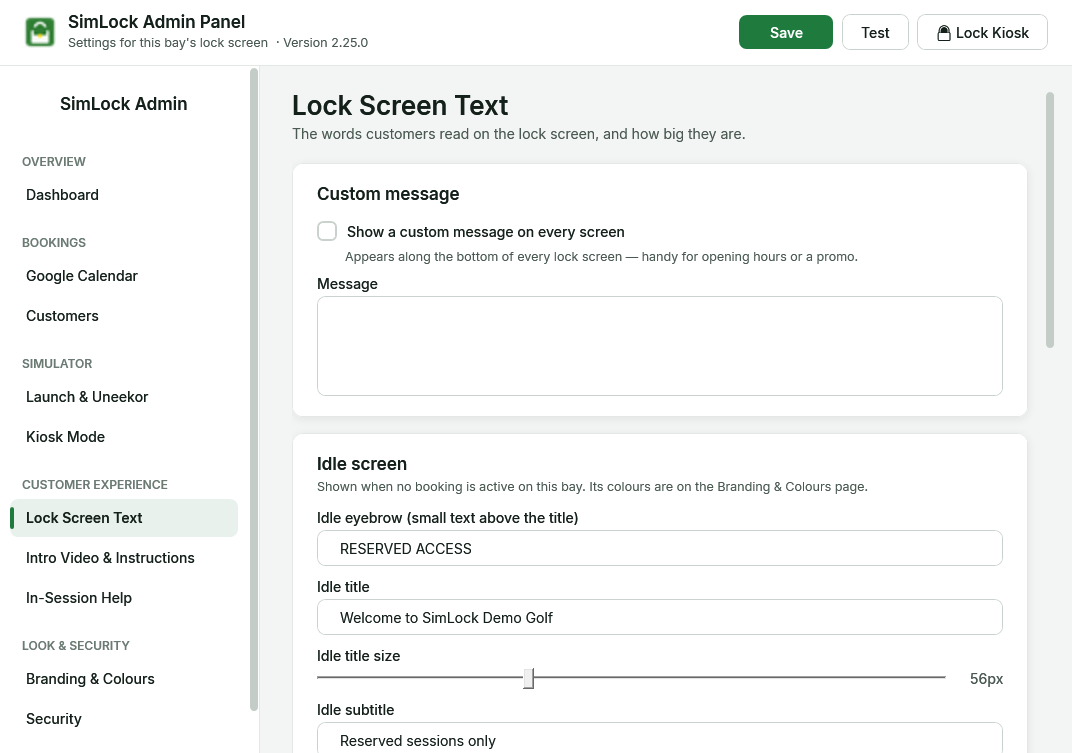This screenshot has width=1072, height=753.
Task: Edit the Idle title input field
Action: [660, 618]
